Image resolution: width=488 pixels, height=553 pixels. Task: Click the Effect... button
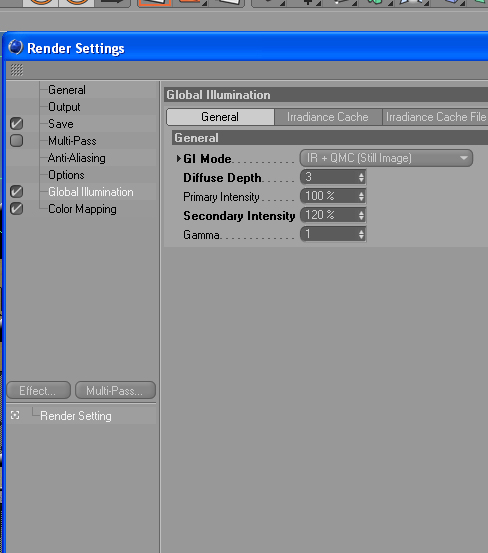tap(38, 390)
